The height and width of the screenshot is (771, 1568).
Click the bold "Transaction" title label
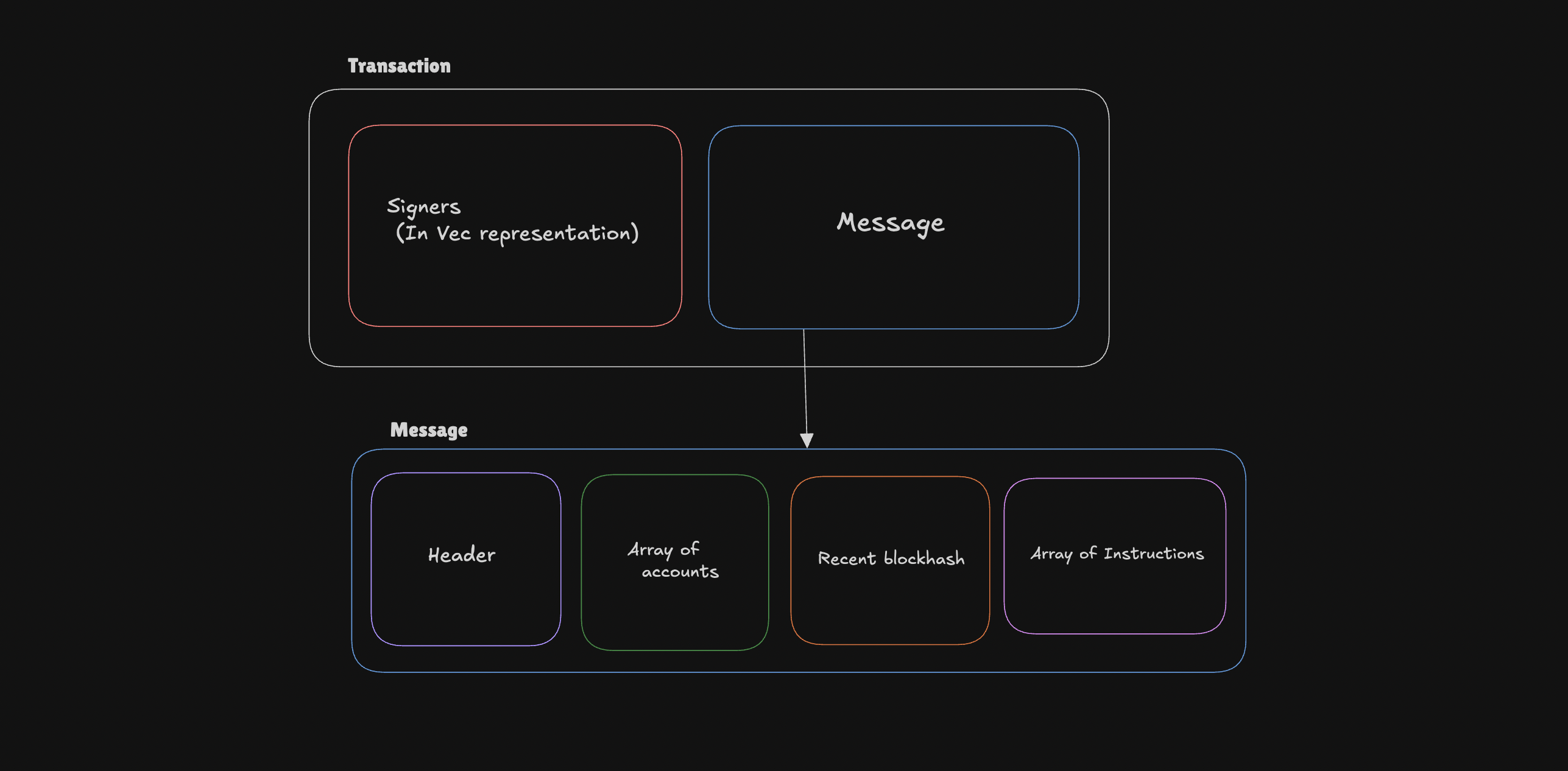click(x=399, y=66)
